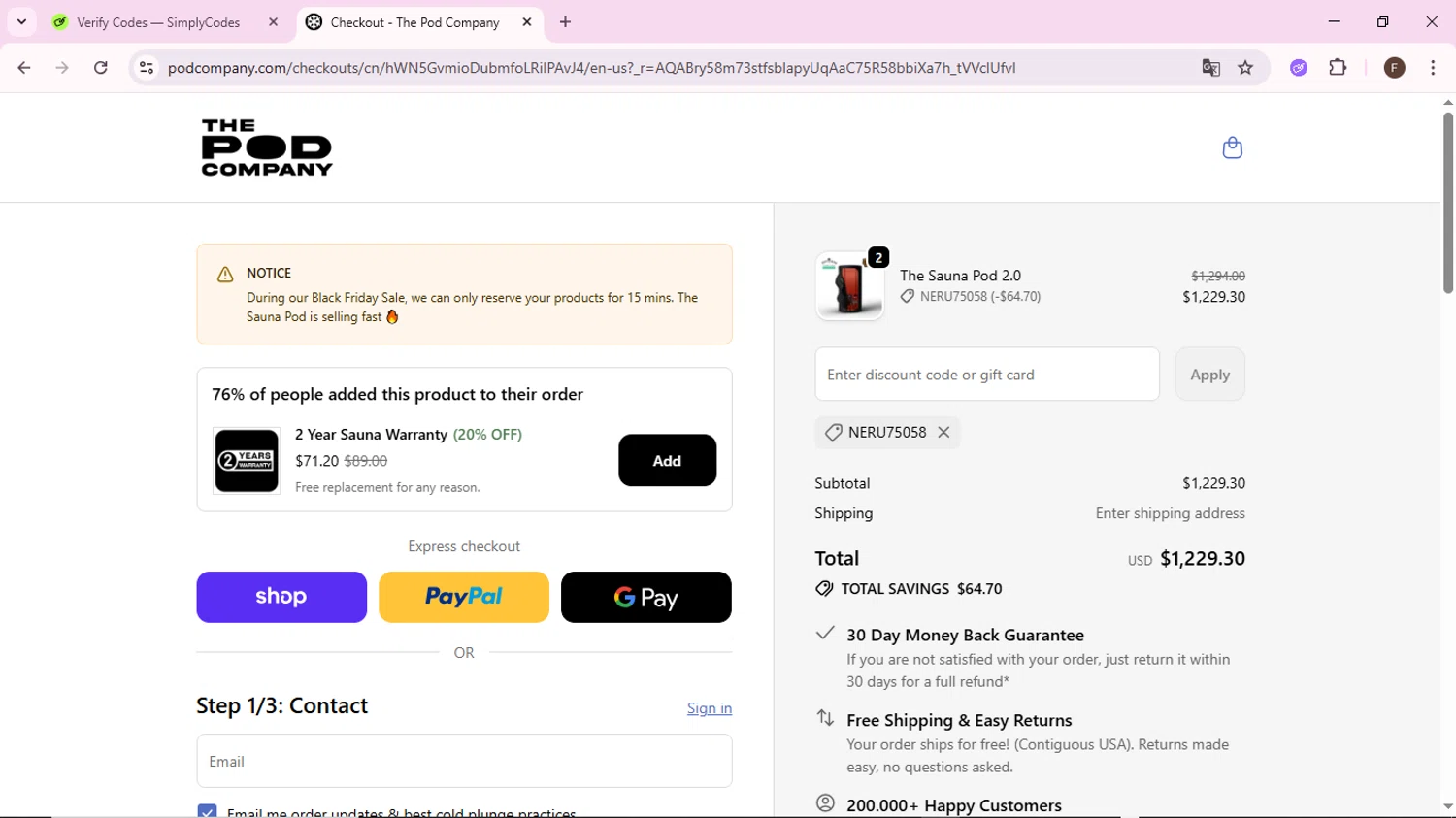Click The Pod Company logo
The height and width of the screenshot is (818, 1456).
click(x=267, y=147)
